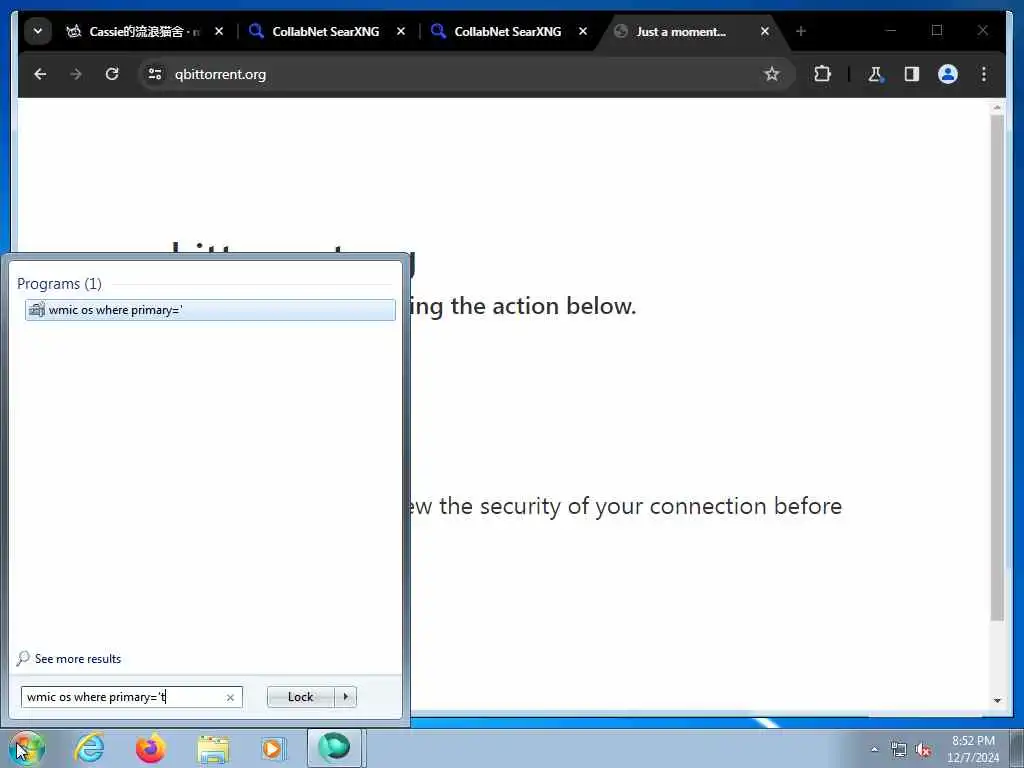Close the Just a moment... tab

pos(765,31)
